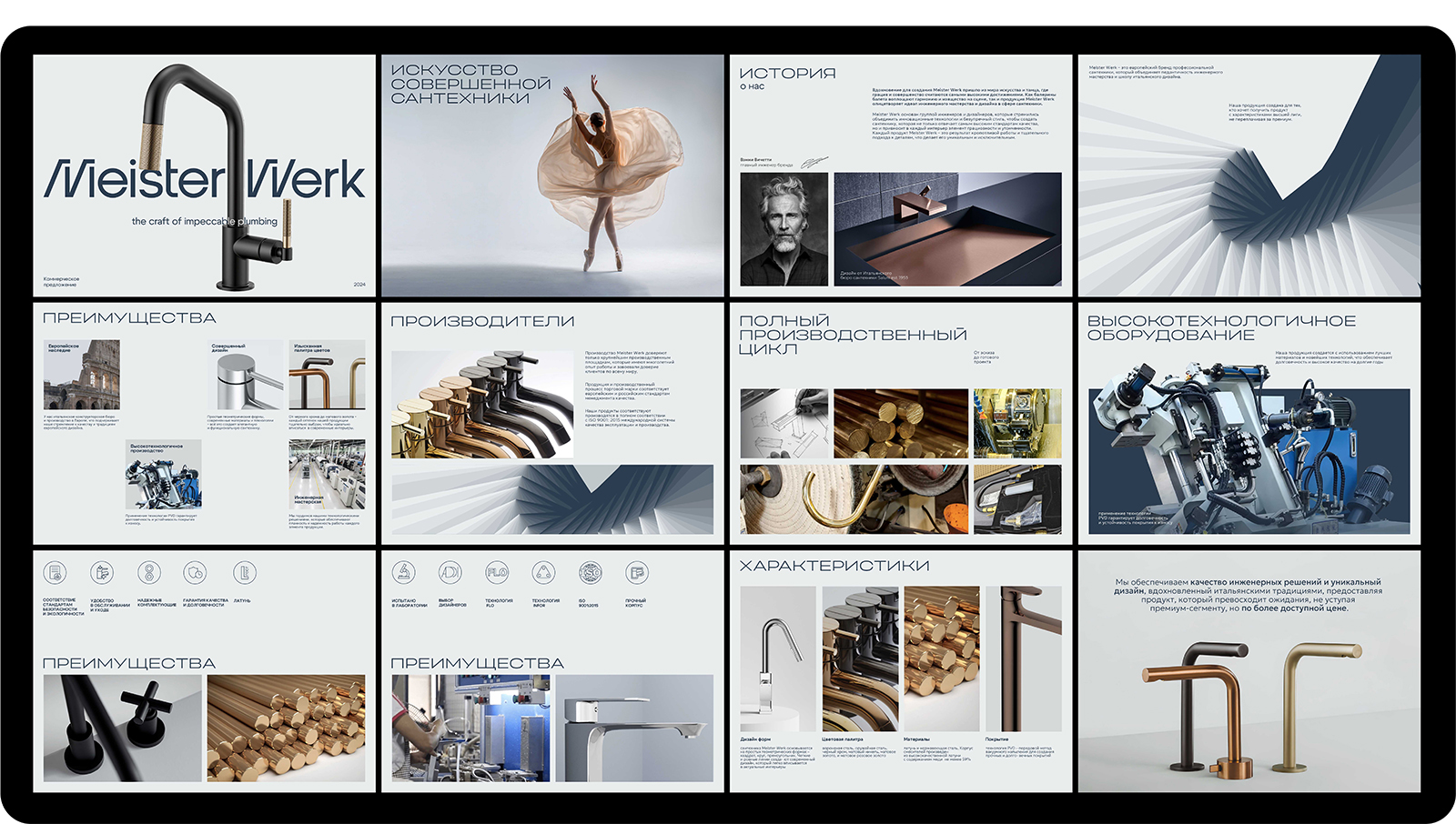The height and width of the screenshot is (824, 1456).
Task: Select the black cross-handle faucet photo
Action: [x=122, y=728]
